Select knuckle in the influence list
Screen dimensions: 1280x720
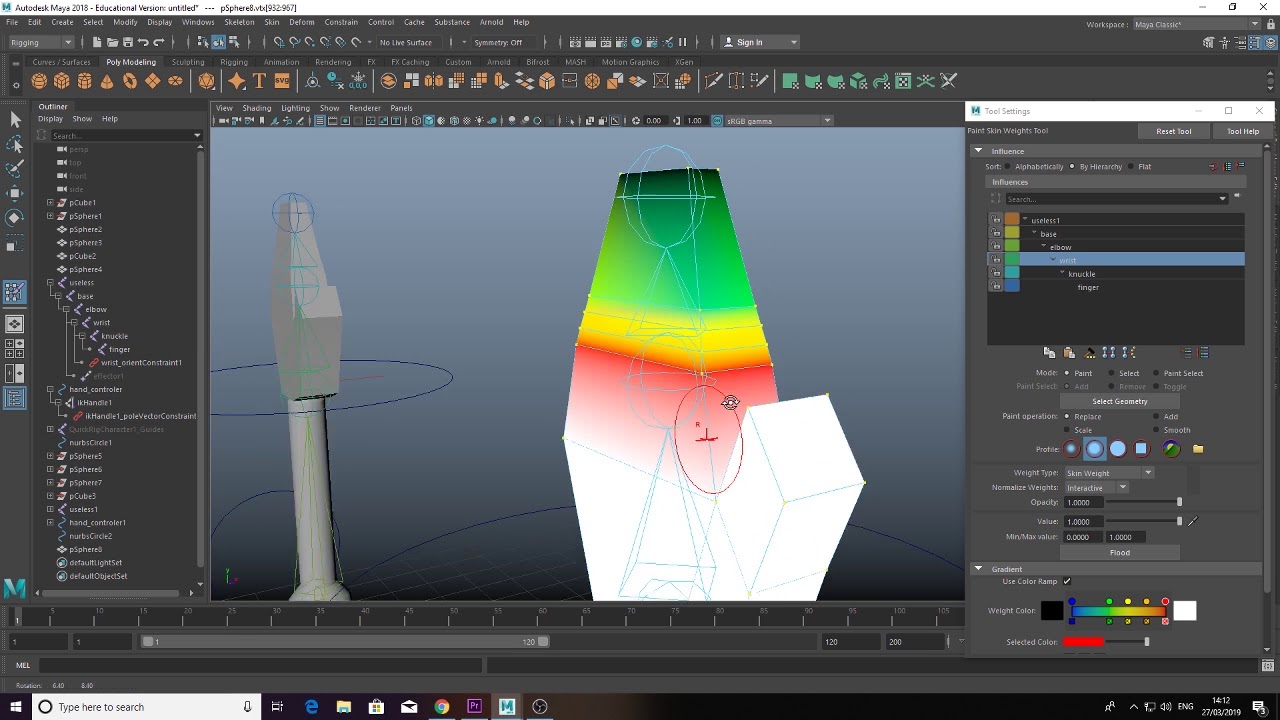click(1081, 274)
